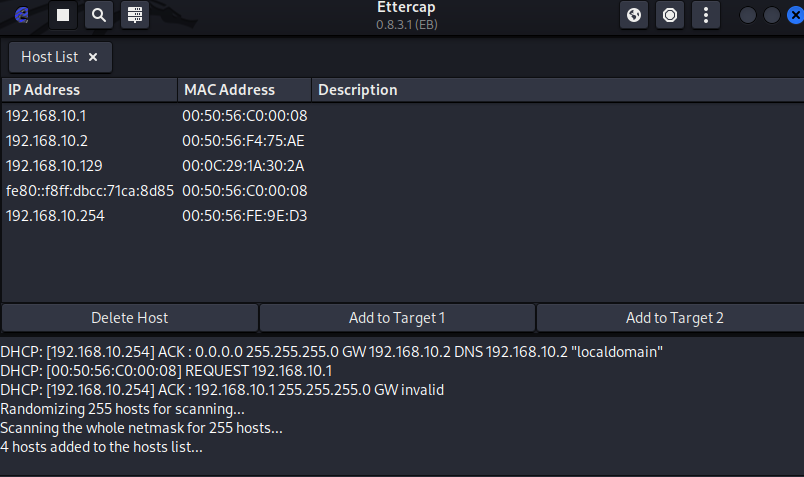Stop sniffing with the square stop icon
This screenshot has height=477, width=804.
[x=63, y=15]
